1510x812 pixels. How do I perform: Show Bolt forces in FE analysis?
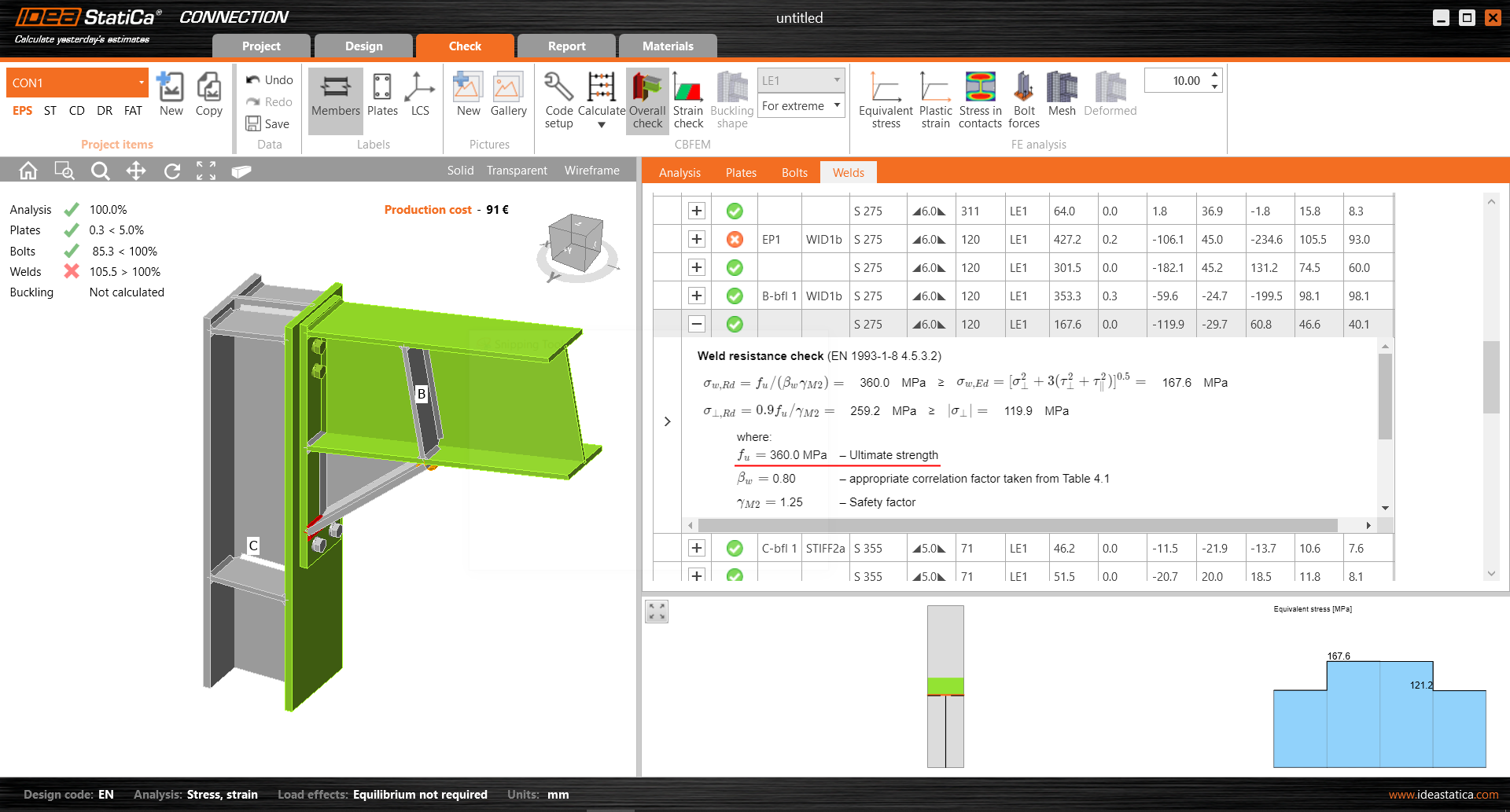(x=1023, y=100)
